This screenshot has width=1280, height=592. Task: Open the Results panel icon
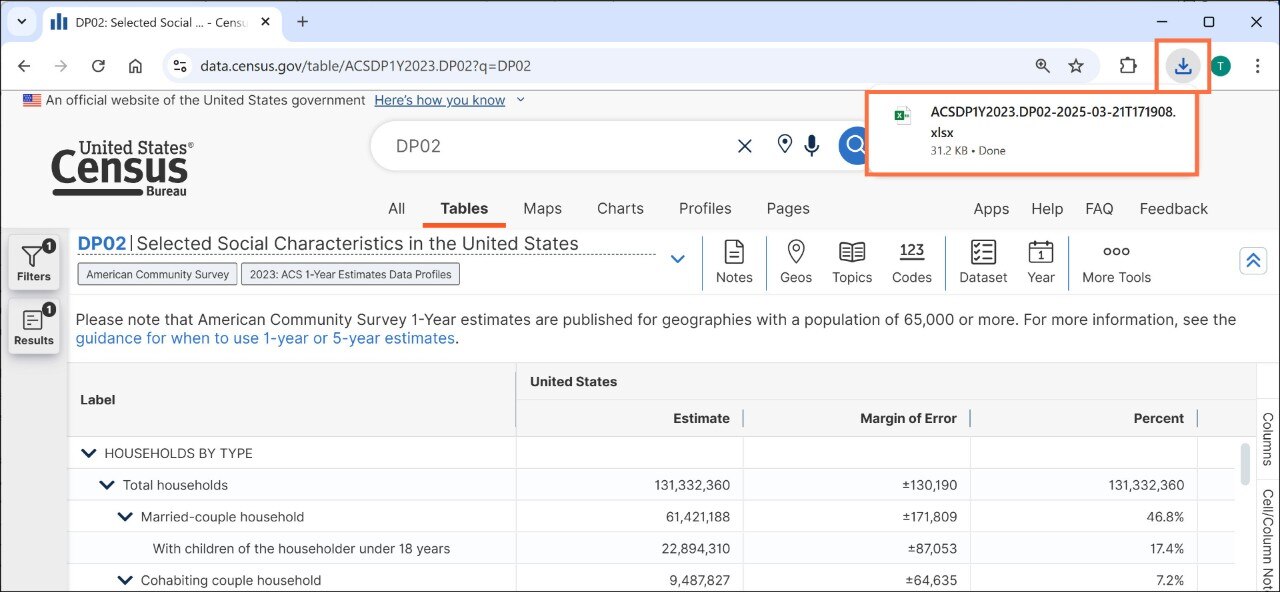click(x=33, y=327)
